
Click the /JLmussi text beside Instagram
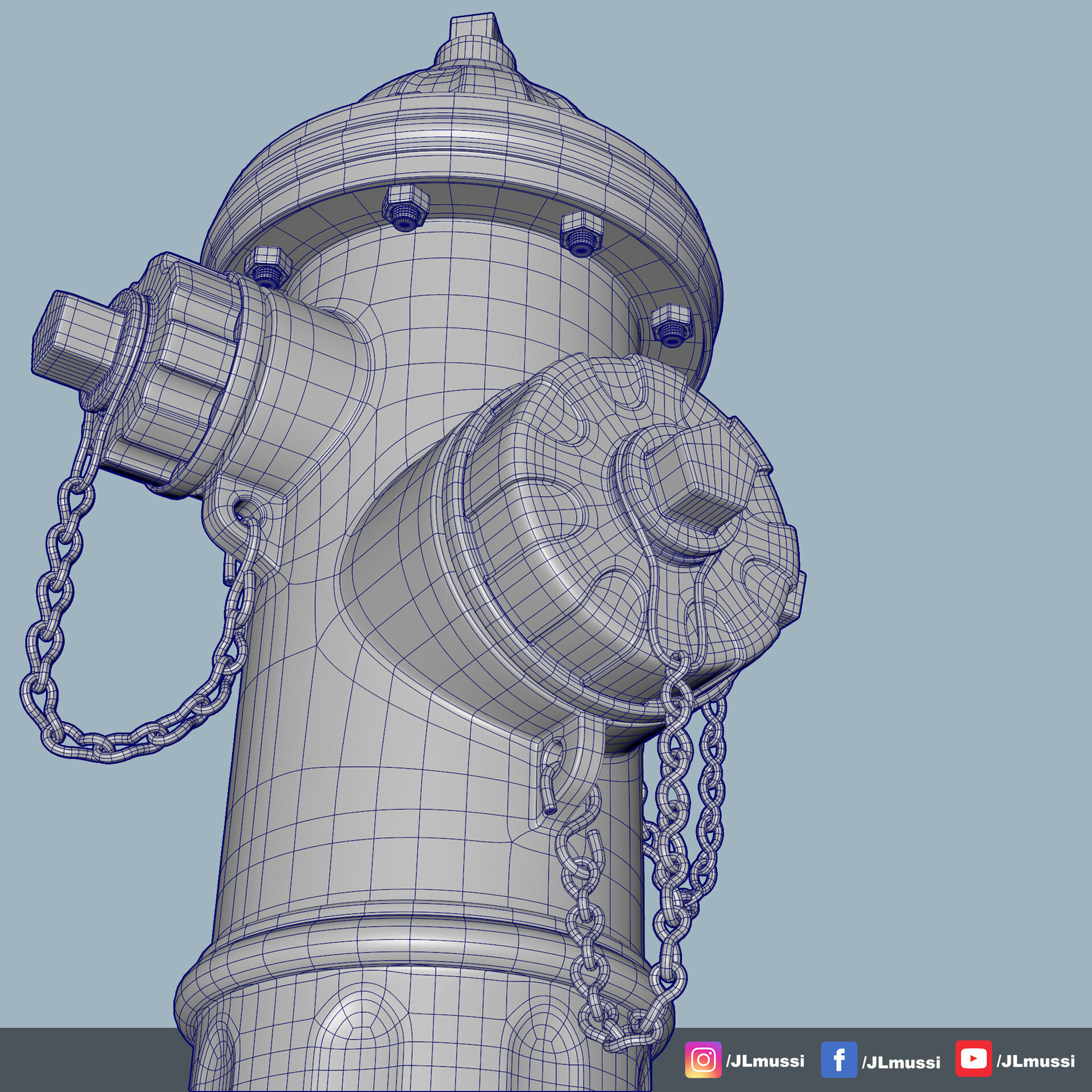[765, 1061]
